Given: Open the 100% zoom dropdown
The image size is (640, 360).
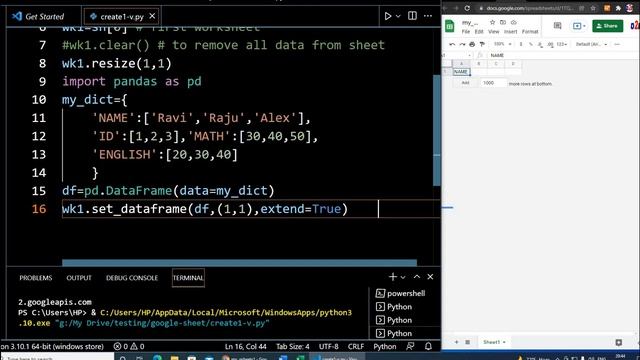Looking at the screenshot, I should tap(502, 44).
